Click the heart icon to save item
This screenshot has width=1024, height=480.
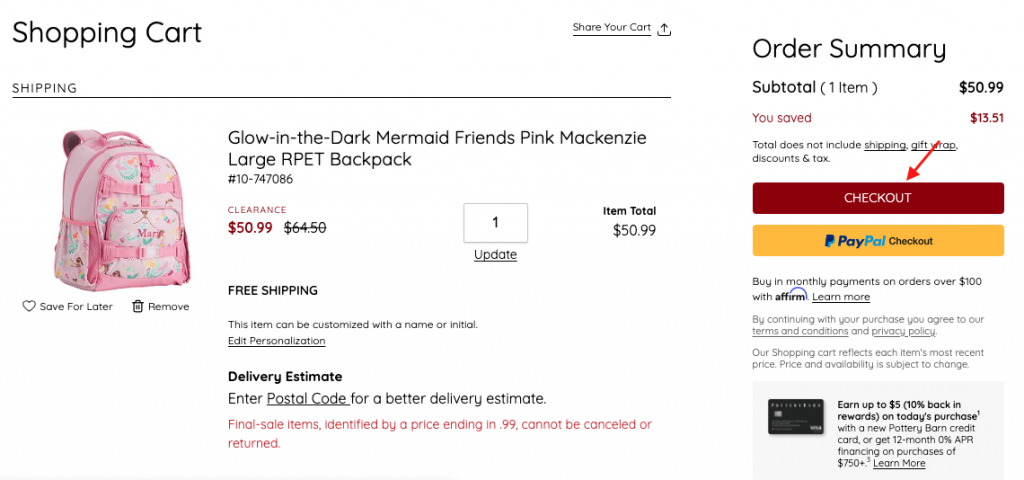coord(29,306)
